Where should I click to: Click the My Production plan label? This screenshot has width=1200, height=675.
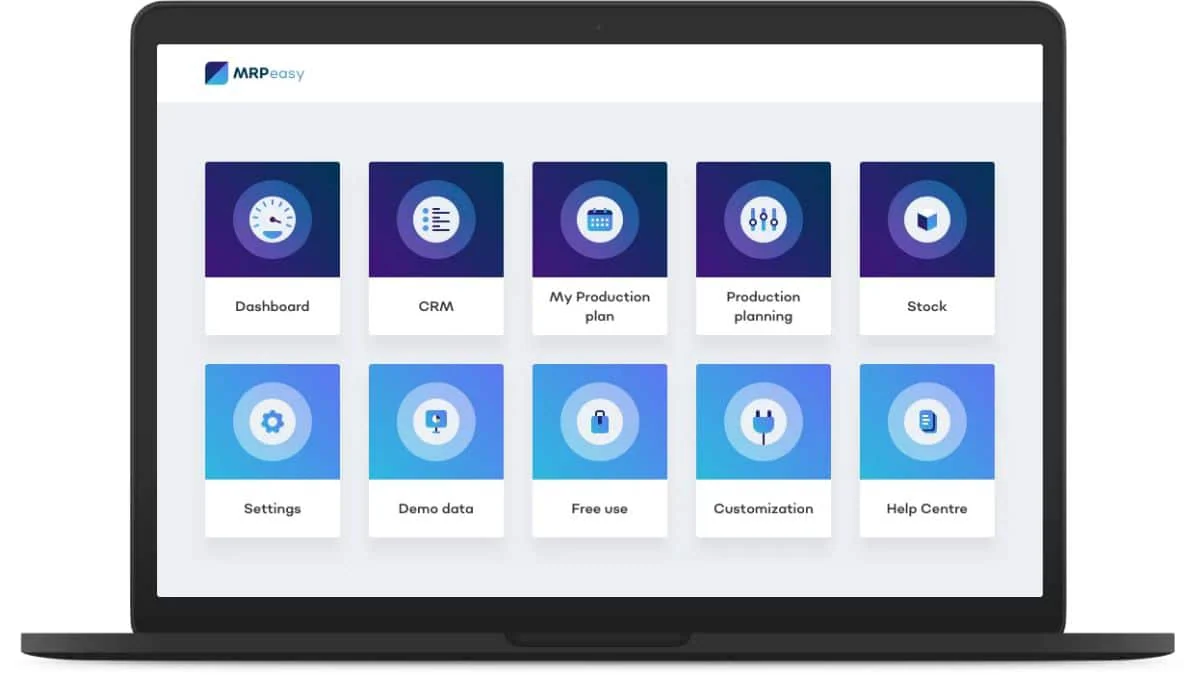point(600,306)
